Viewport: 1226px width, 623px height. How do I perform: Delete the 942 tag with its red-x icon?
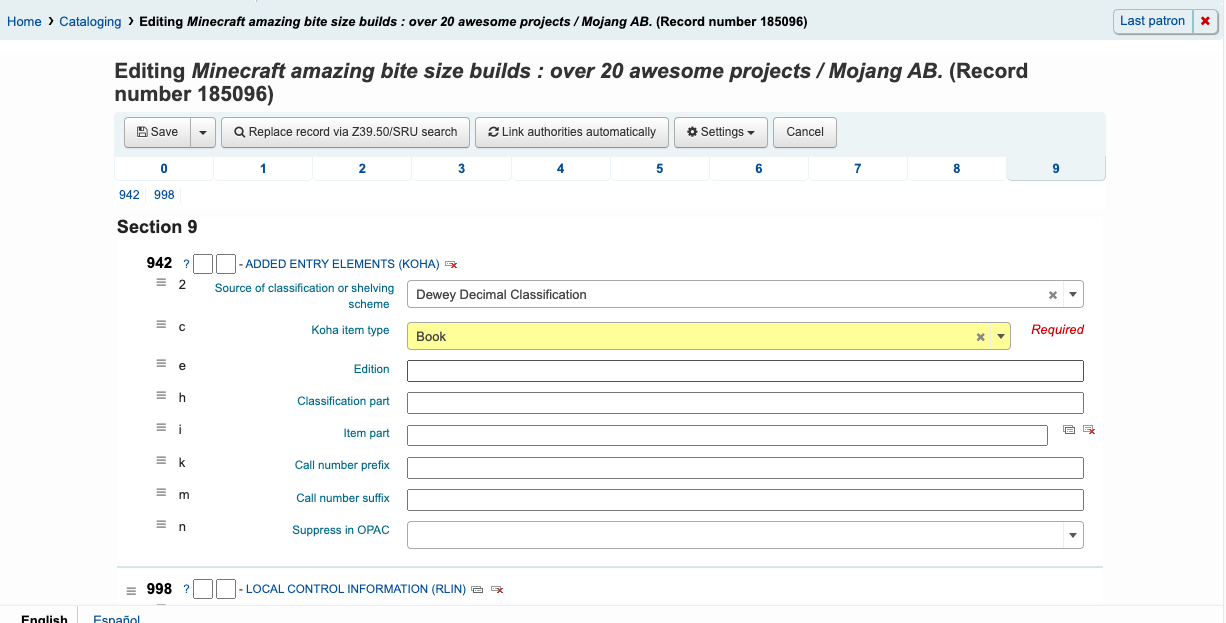pyautogui.click(x=451, y=265)
